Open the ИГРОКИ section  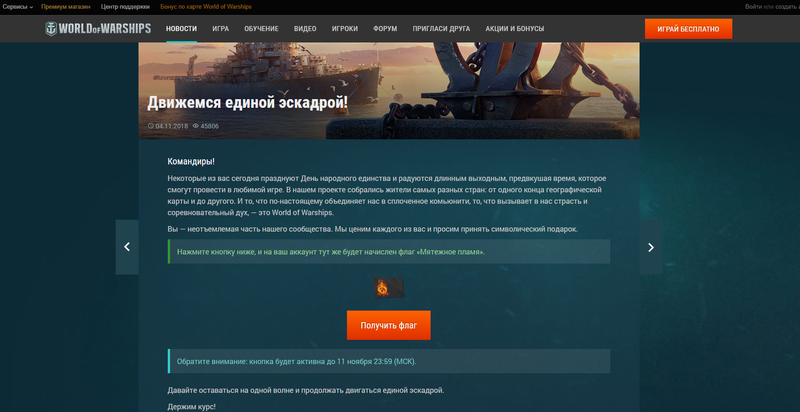346,29
